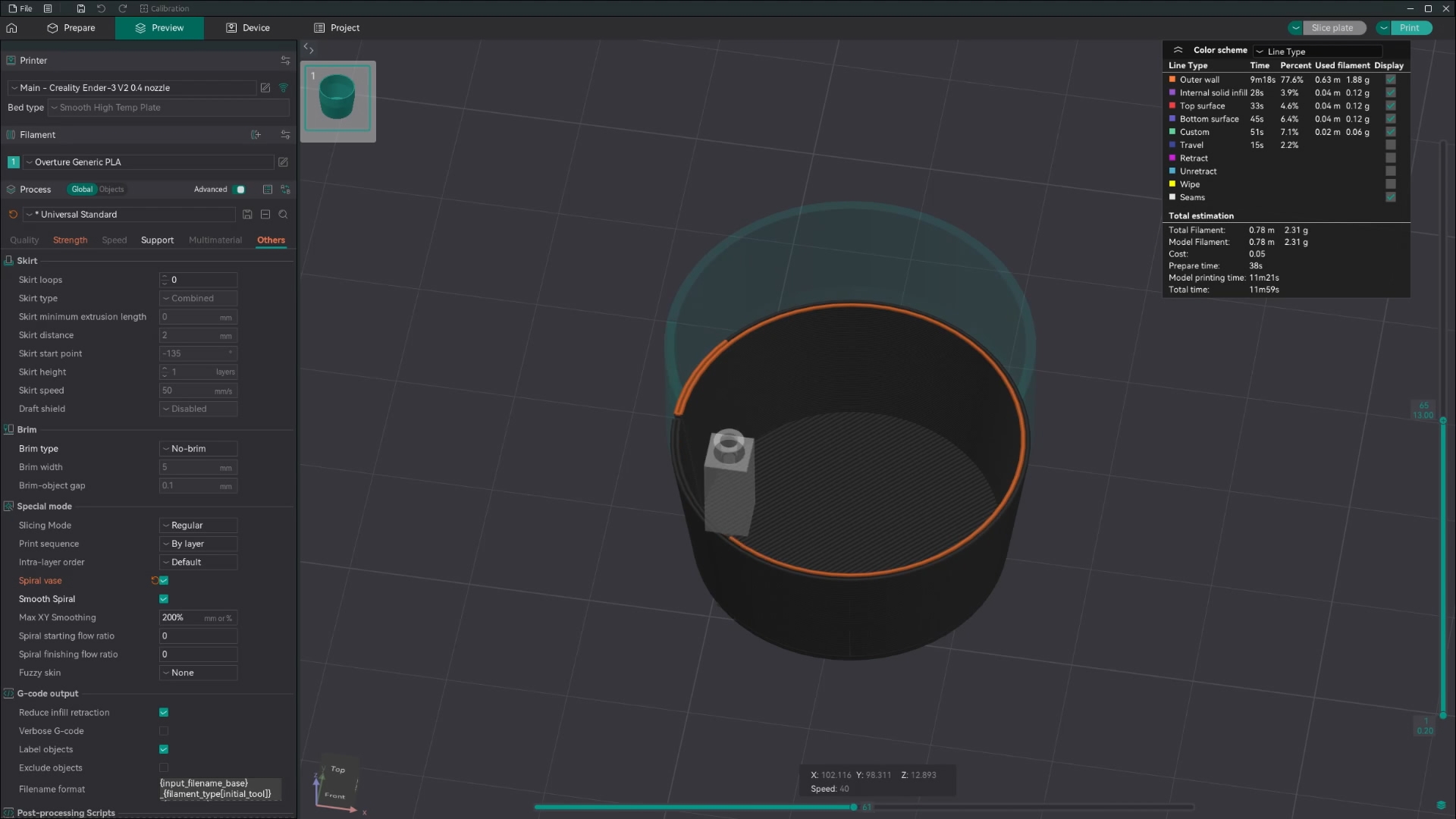Search process settings with magnifier icon
1456x819 pixels.
point(284,215)
